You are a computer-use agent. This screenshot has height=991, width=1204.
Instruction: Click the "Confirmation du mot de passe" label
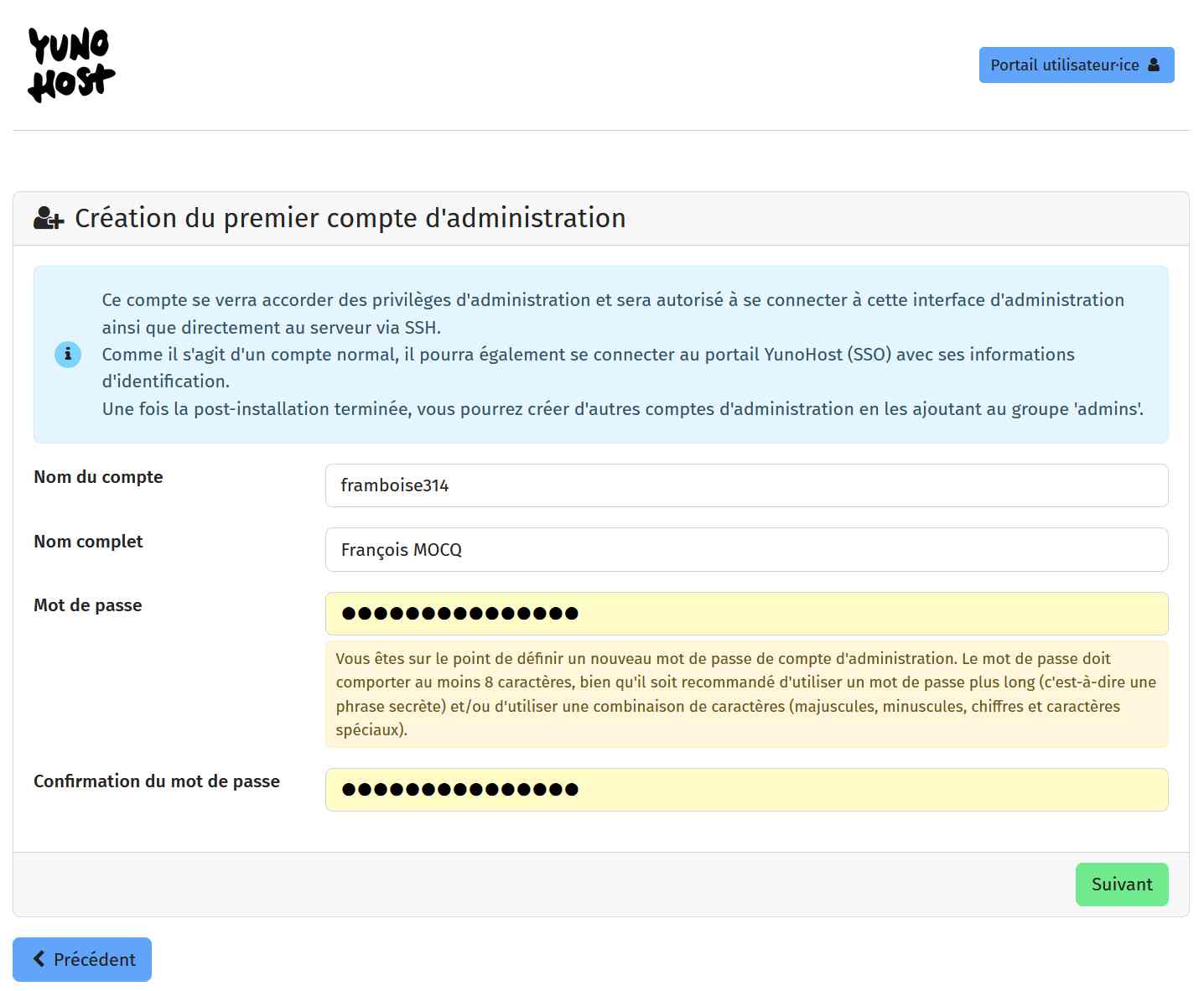157,781
